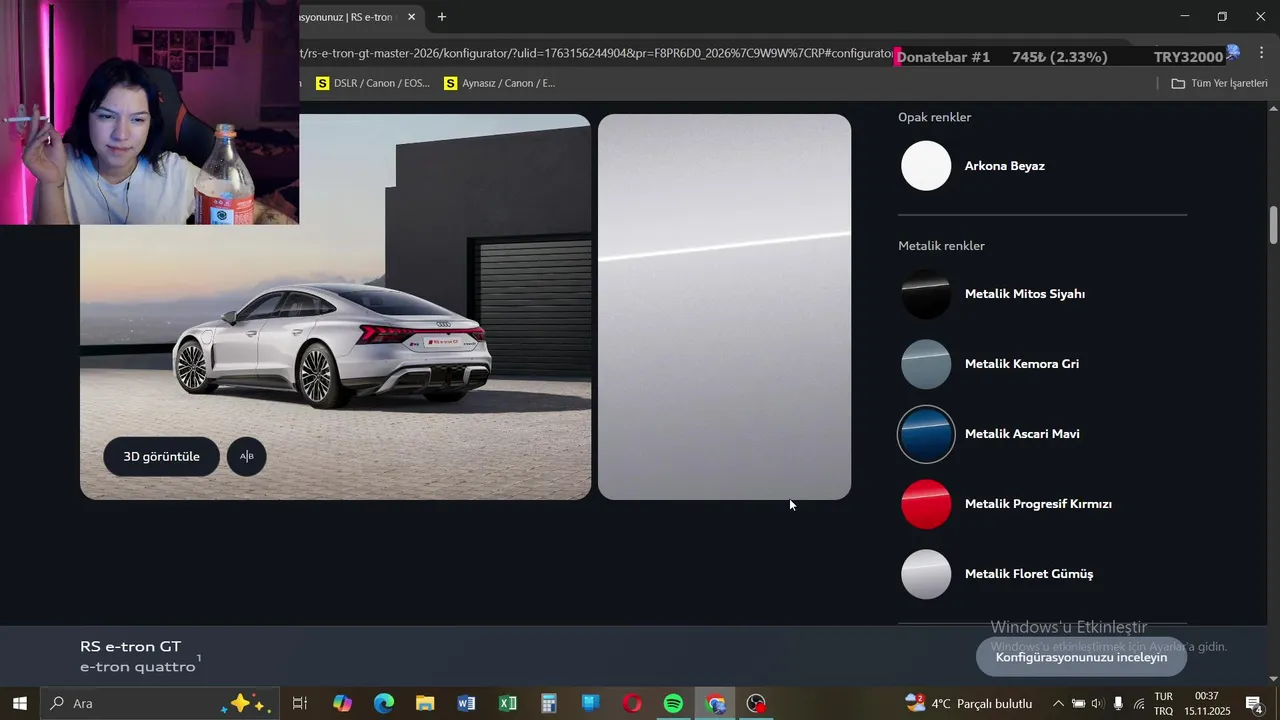Open Microsoft Excel from the taskbar
1280x720 pixels.
click(508, 704)
